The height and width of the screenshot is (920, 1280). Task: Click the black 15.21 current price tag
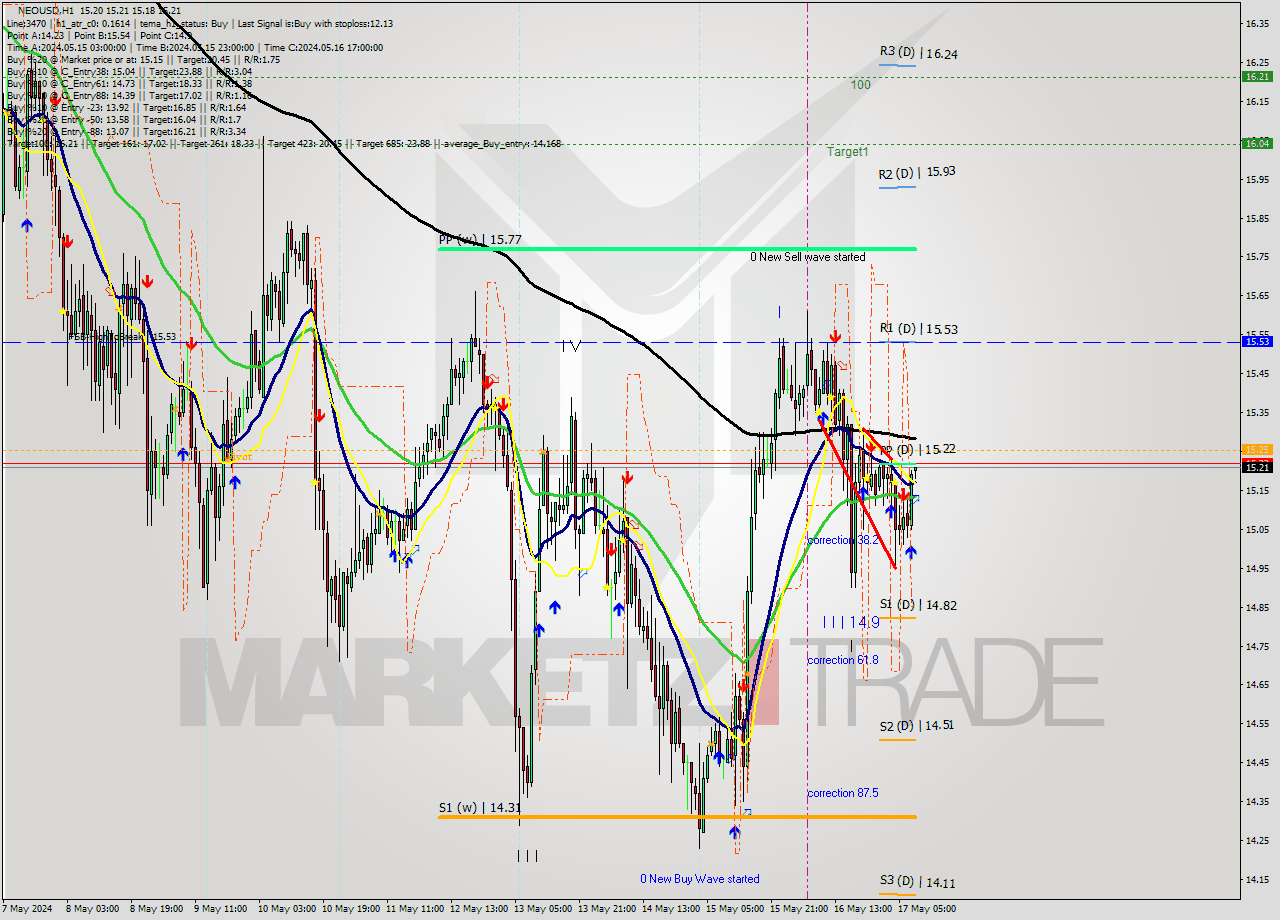(x=1257, y=467)
